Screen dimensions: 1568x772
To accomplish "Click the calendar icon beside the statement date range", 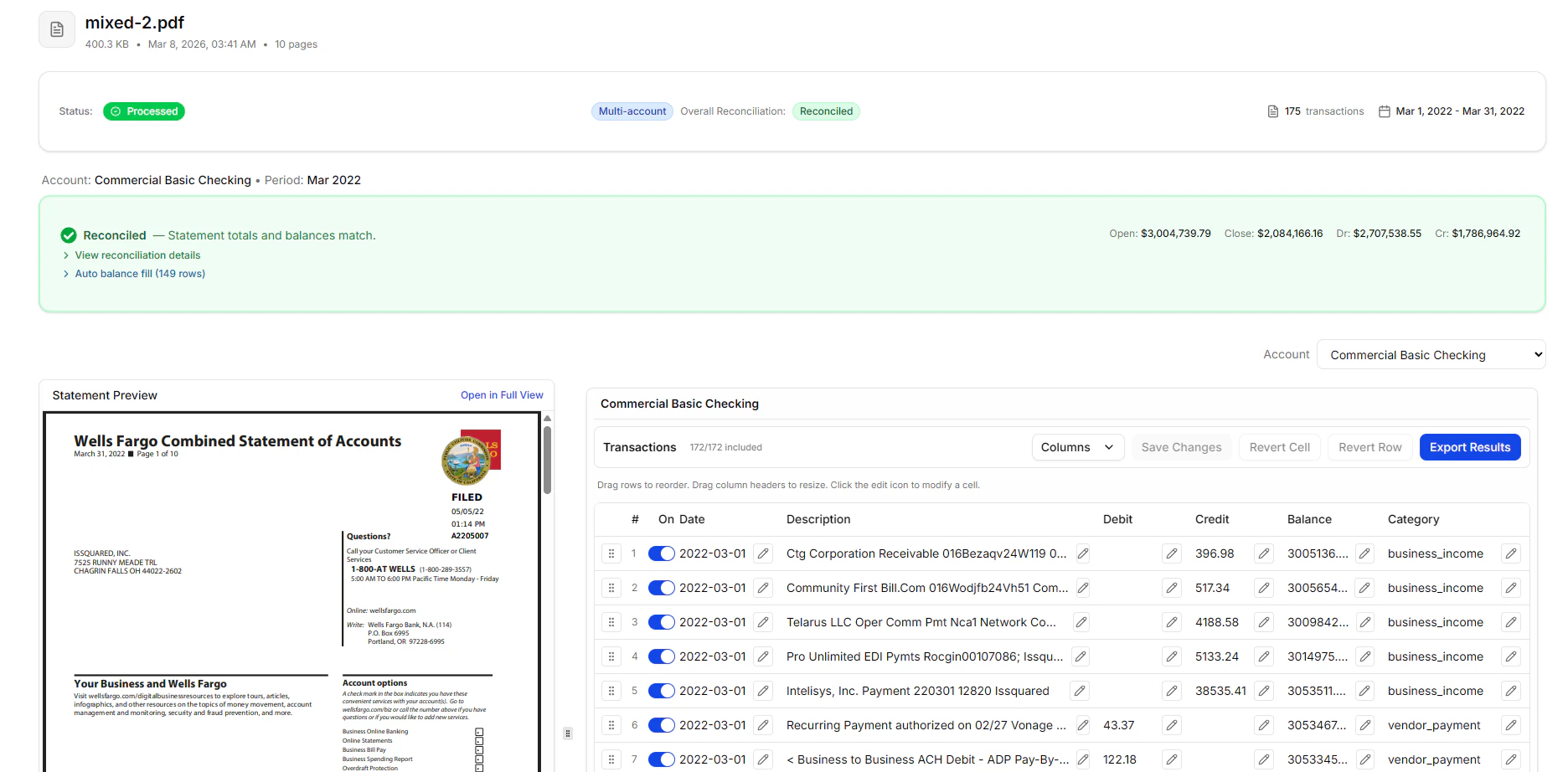I will (1384, 111).
